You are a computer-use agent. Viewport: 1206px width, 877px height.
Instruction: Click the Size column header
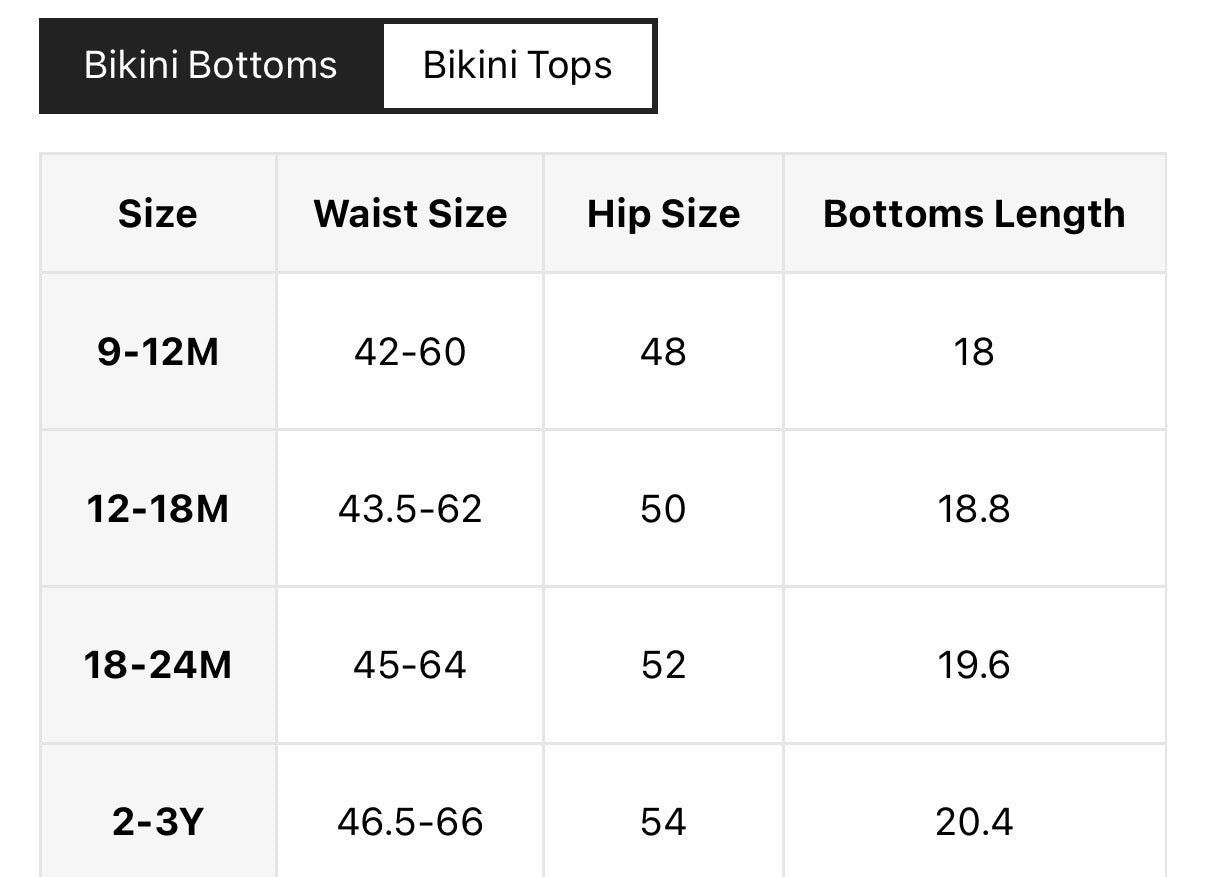[x=158, y=214]
